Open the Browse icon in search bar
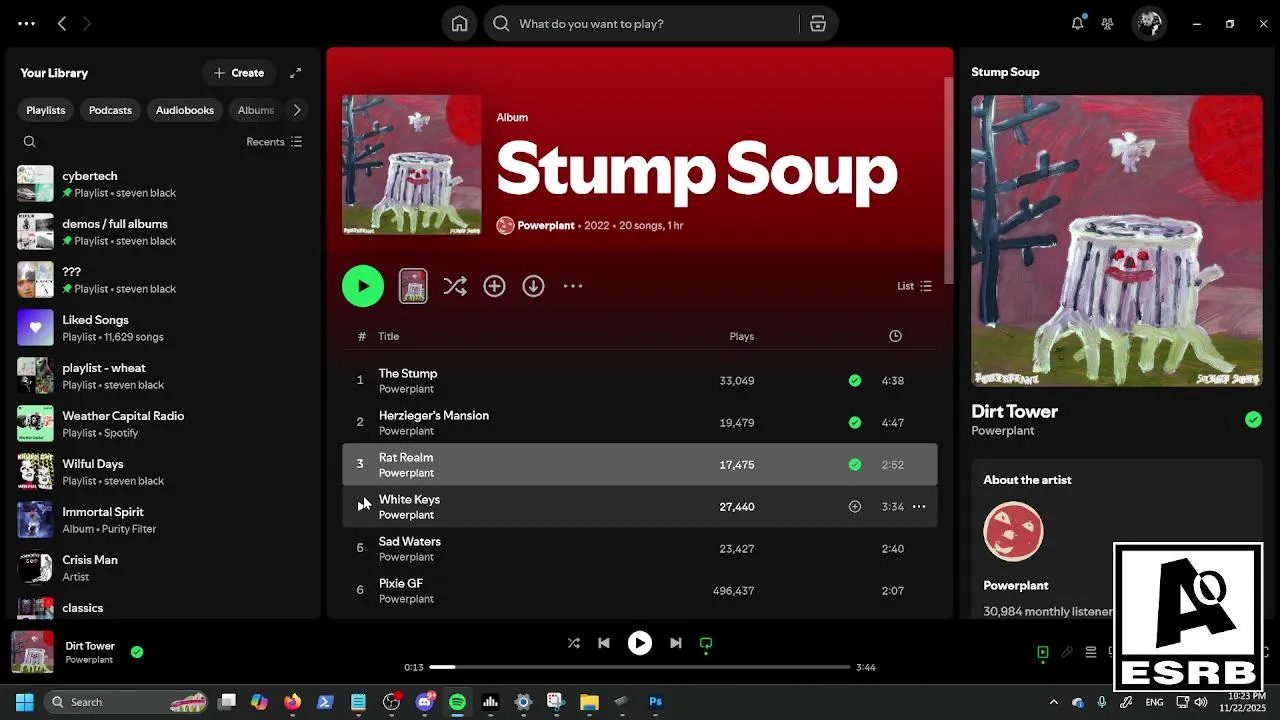Image resolution: width=1280 pixels, height=720 pixels. 817,24
